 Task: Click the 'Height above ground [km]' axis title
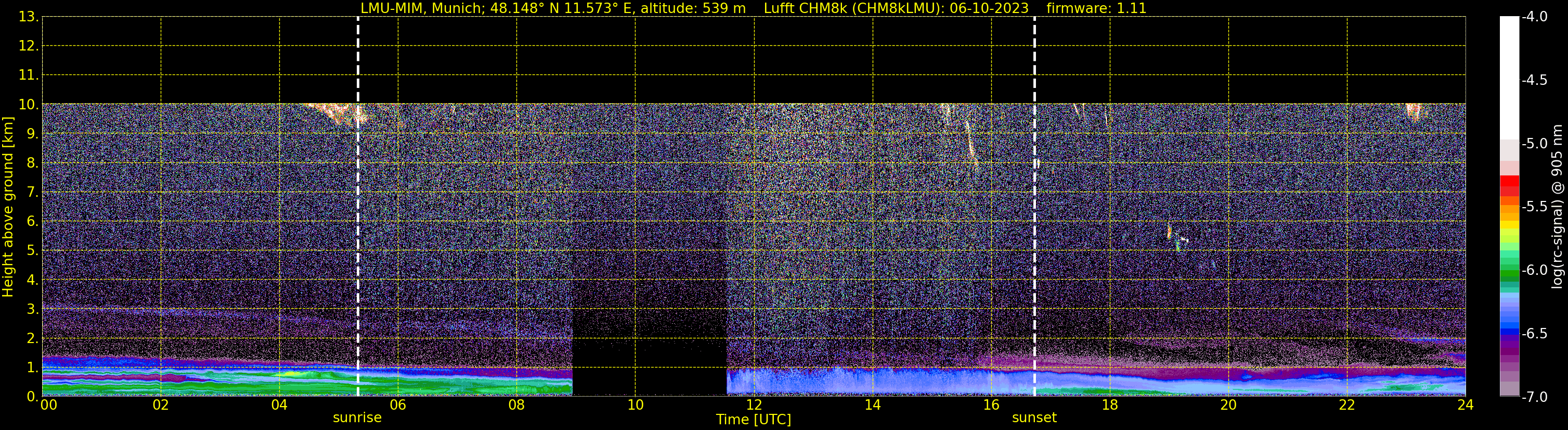[8, 207]
